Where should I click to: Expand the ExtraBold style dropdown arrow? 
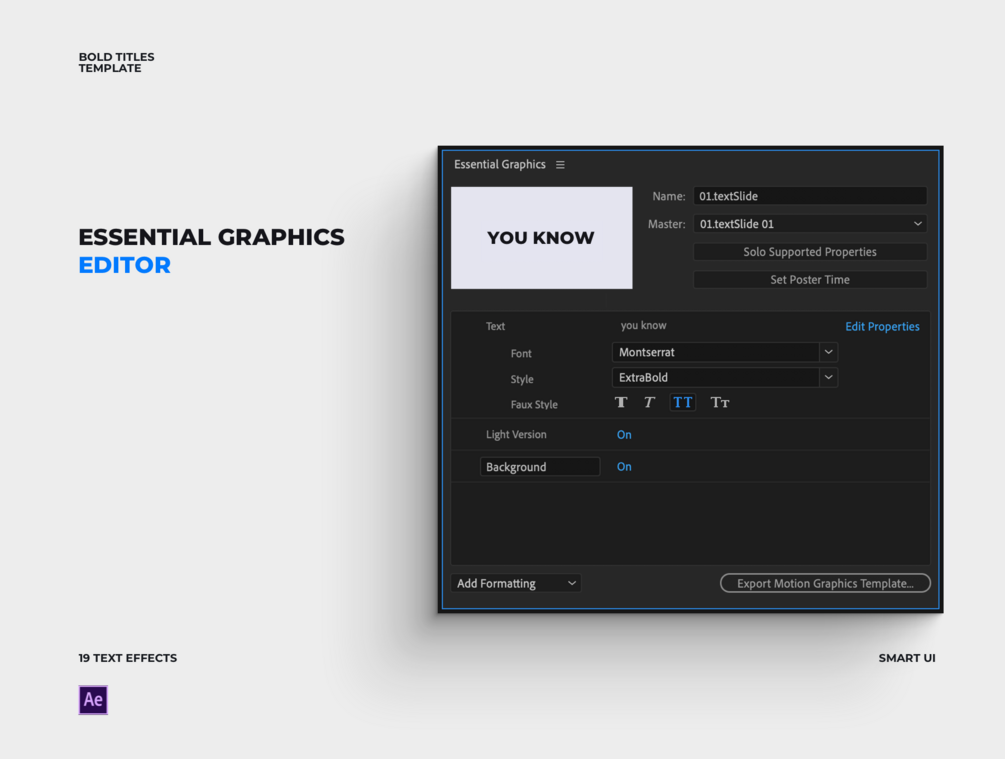pos(828,378)
